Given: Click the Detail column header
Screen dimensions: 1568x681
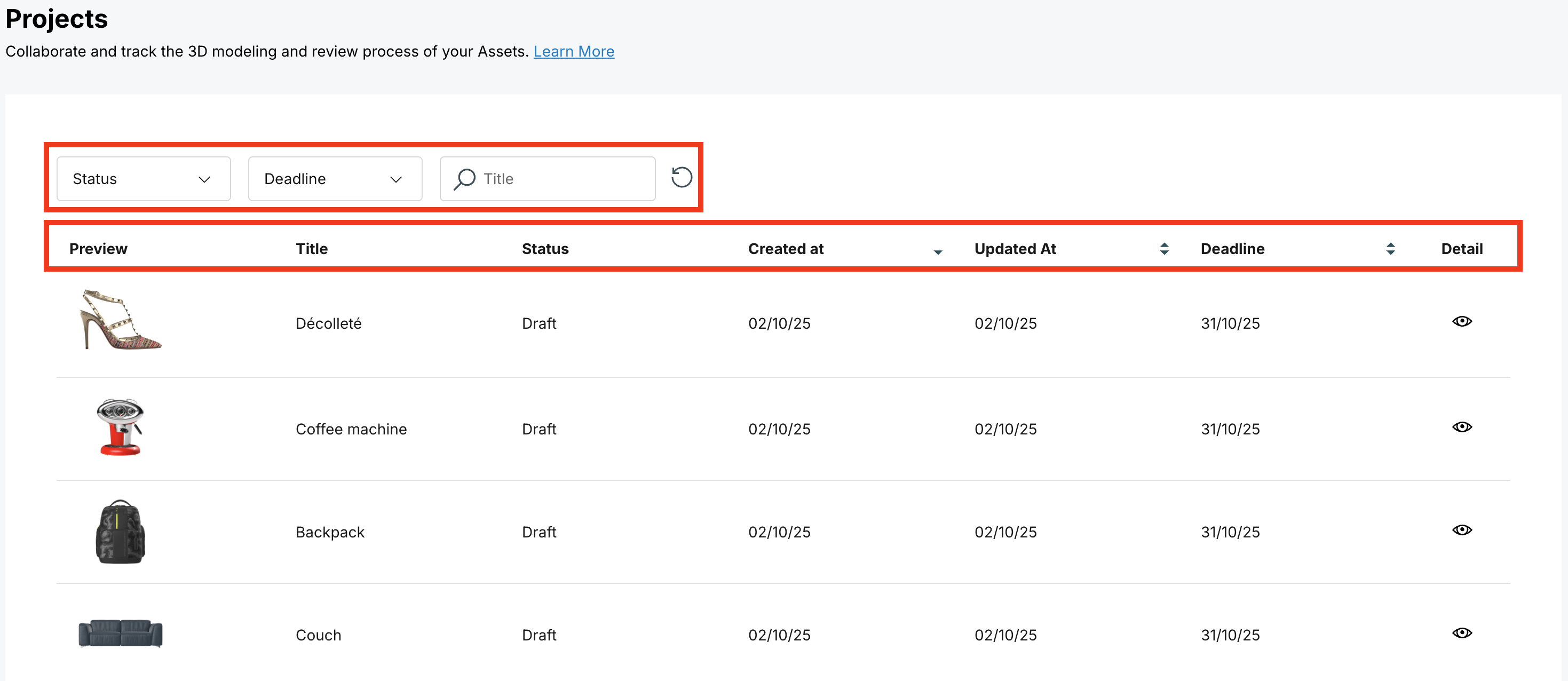Looking at the screenshot, I should click(x=1462, y=249).
